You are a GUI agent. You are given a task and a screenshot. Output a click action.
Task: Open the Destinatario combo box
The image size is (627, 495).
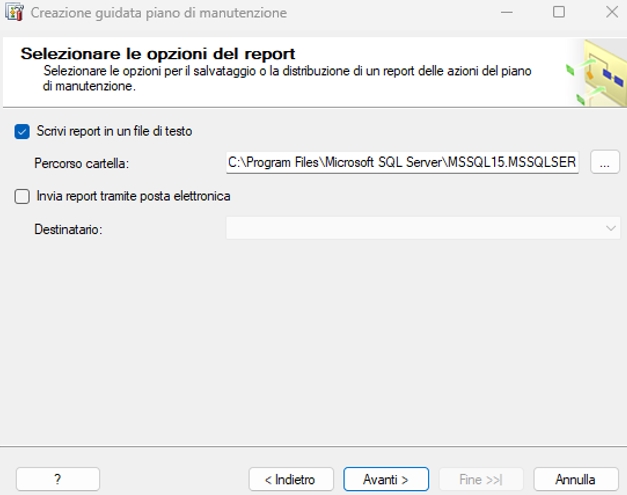click(423, 228)
